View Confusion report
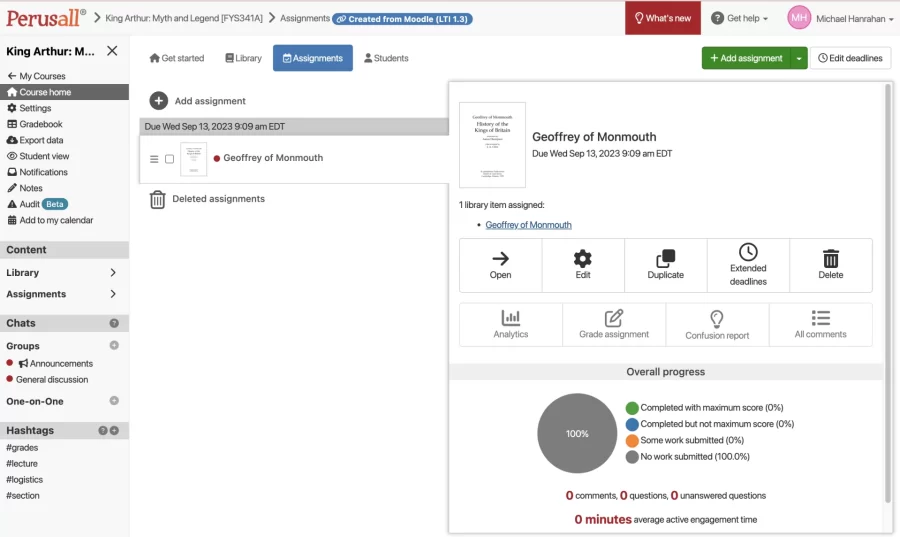The width and height of the screenshot is (900, 537). tap(717, 325)
